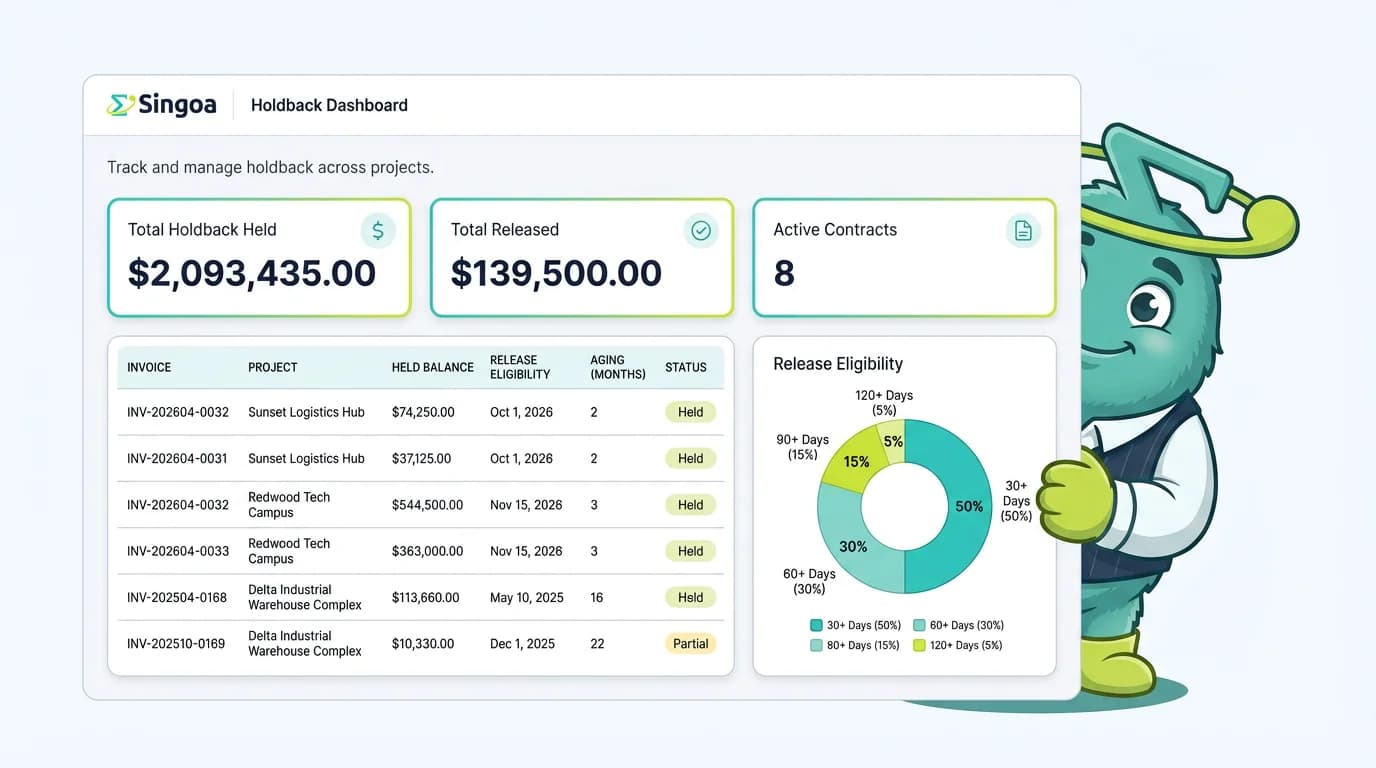Click the checkmark icon on Total Released card
This screenshot has width=1376, height=768.
click(701, 231)
